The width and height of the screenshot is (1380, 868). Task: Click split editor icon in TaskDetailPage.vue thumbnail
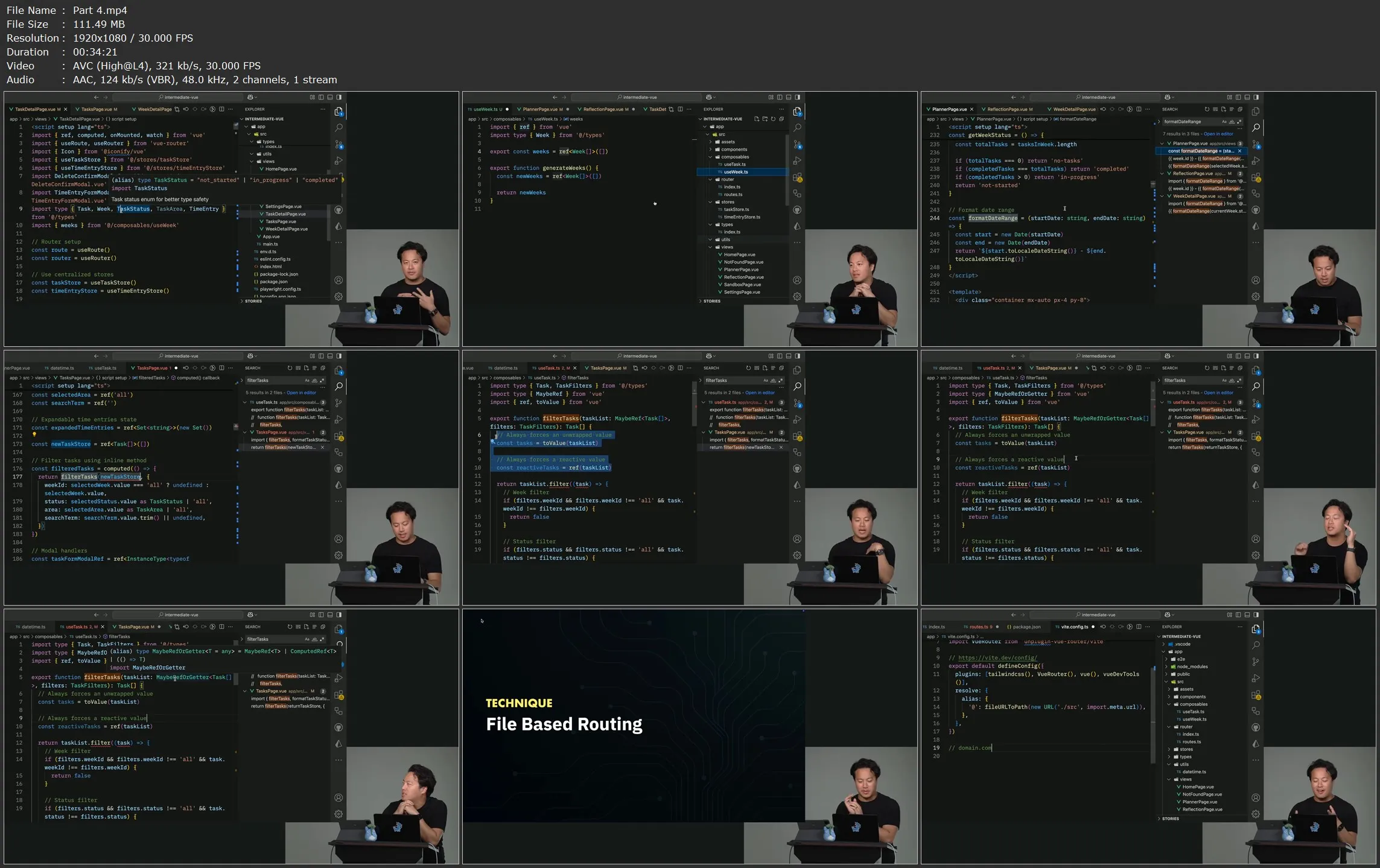[221, 109]
